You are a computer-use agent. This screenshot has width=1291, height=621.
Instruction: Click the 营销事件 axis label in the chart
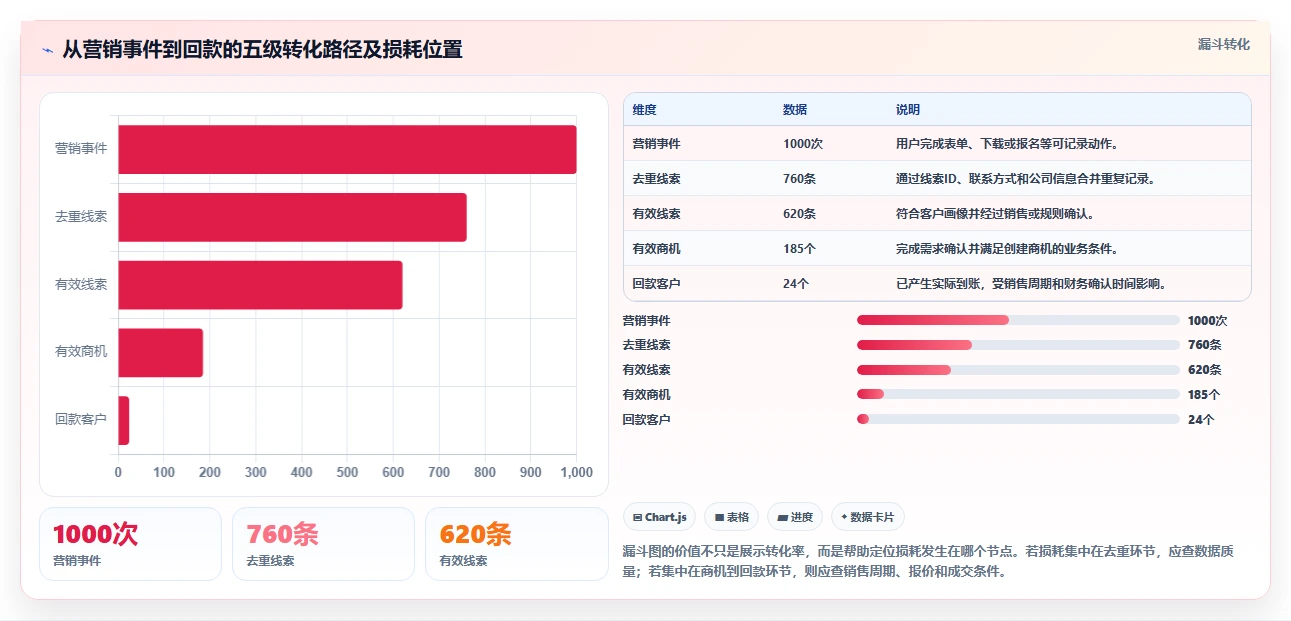(x=81, y=149)
